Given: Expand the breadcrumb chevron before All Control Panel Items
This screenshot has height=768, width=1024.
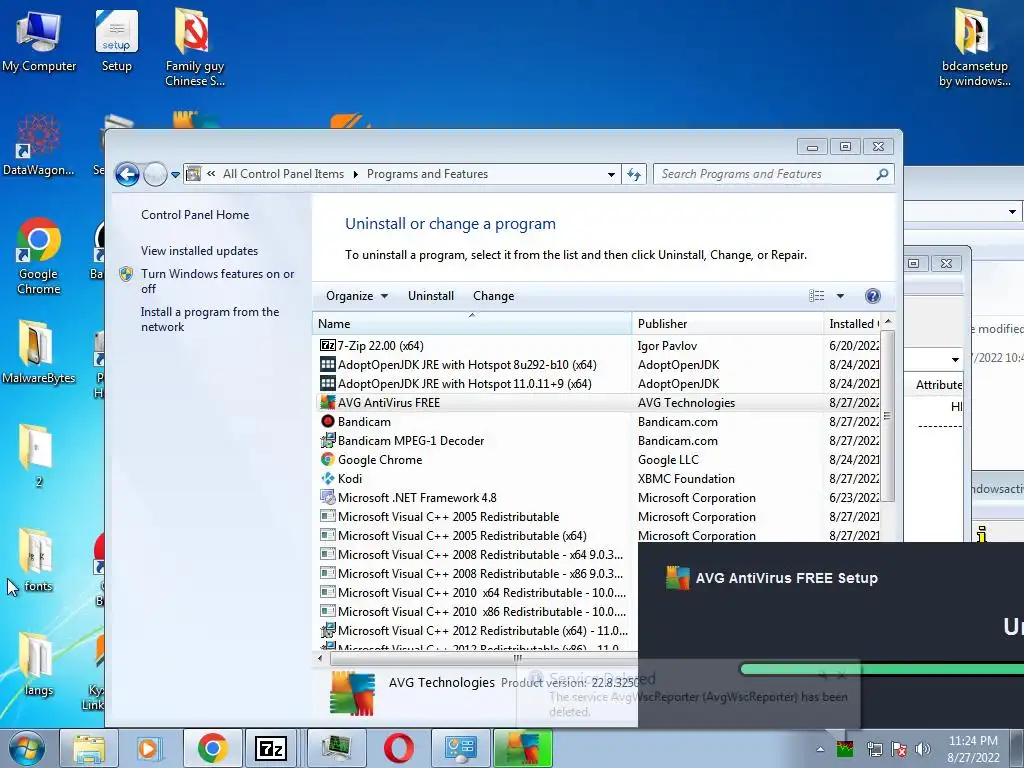Looking at the screenshot, I should pyautogui.click(x=211, y=174).
